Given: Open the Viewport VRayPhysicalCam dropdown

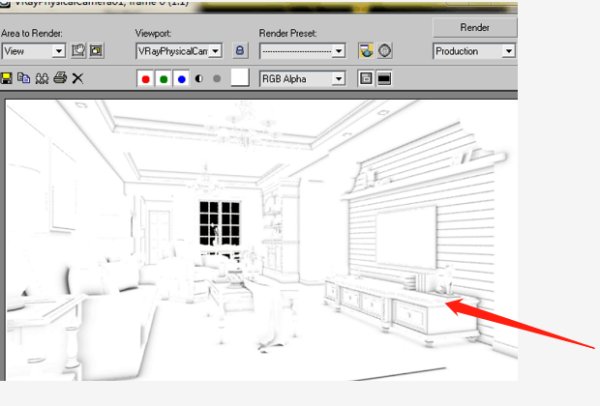Looking at the screenshot, I should tap(179, 51).
